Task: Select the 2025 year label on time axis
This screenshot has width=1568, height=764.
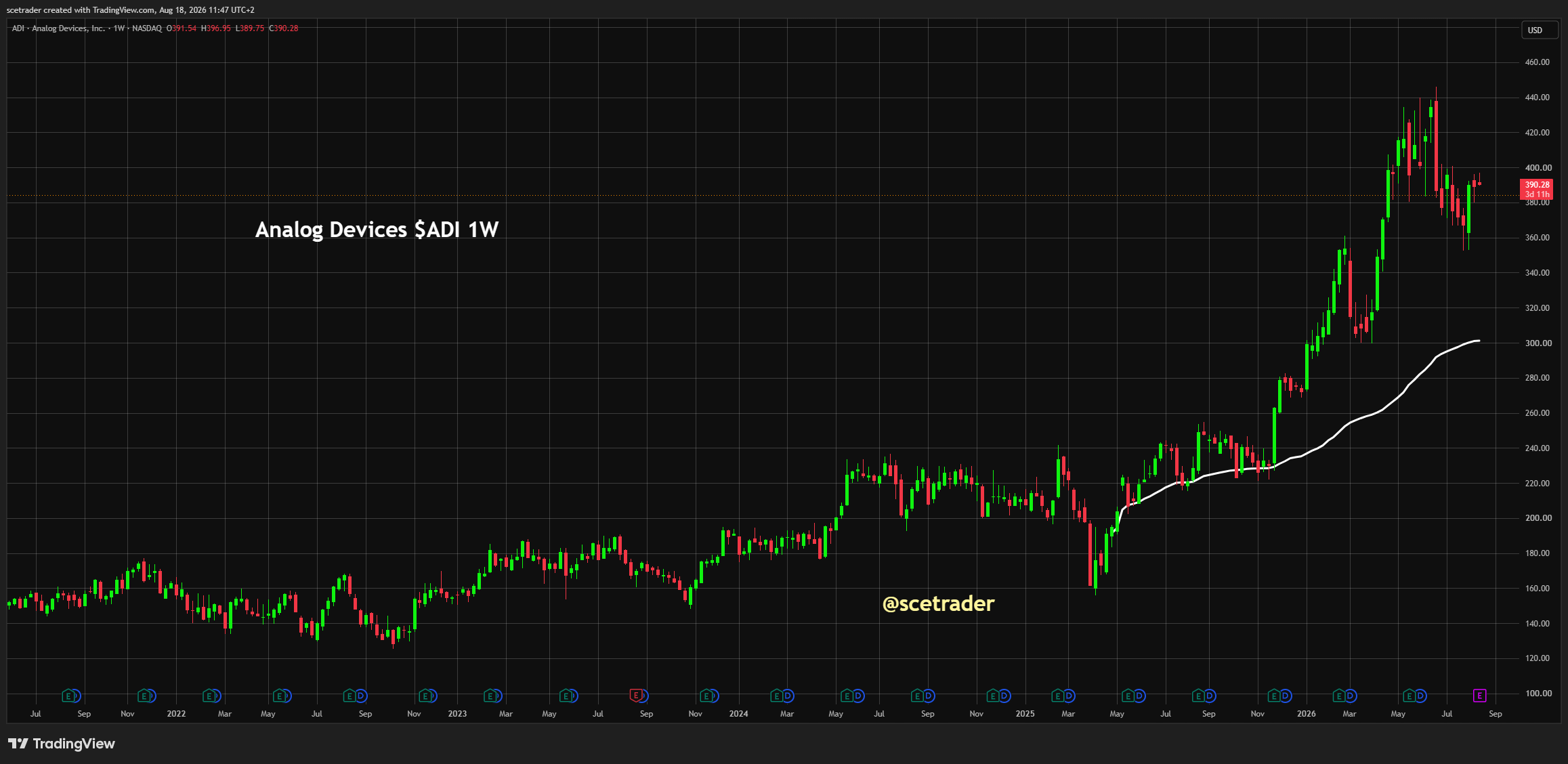Action: click(1025, 714)
